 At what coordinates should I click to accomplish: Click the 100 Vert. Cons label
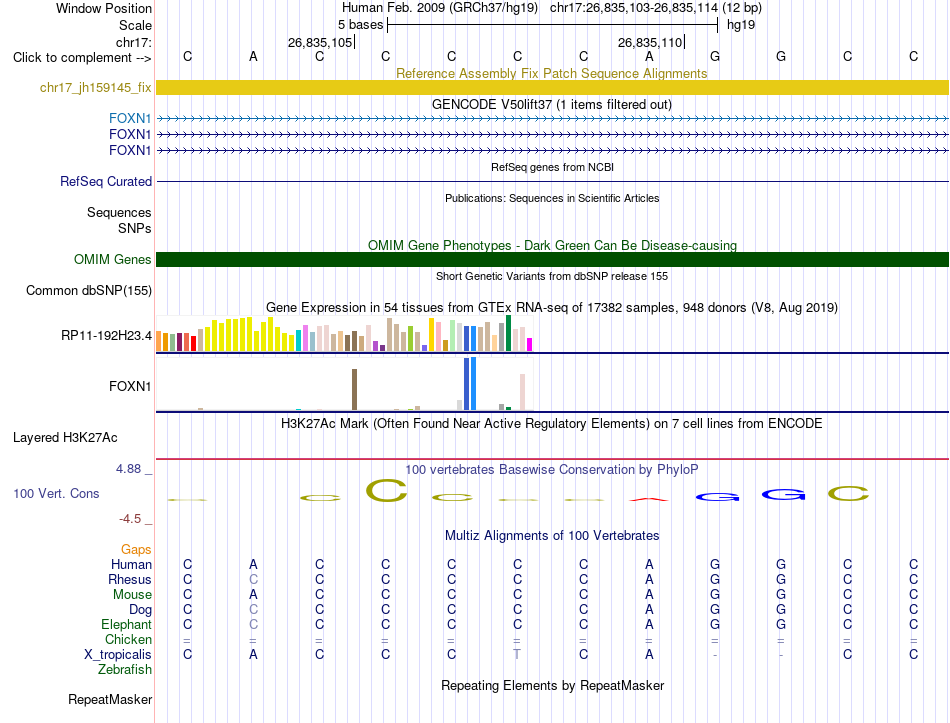pos(56,493)
